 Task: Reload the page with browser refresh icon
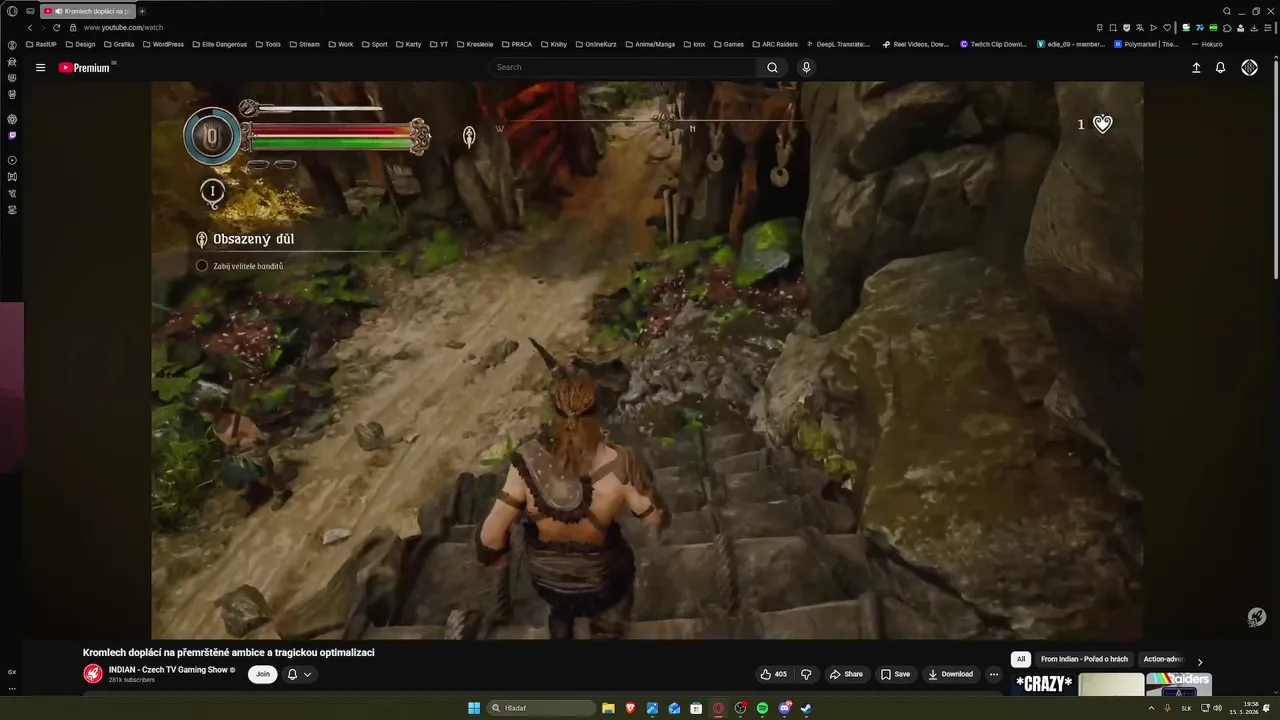[x=56, y=28]
